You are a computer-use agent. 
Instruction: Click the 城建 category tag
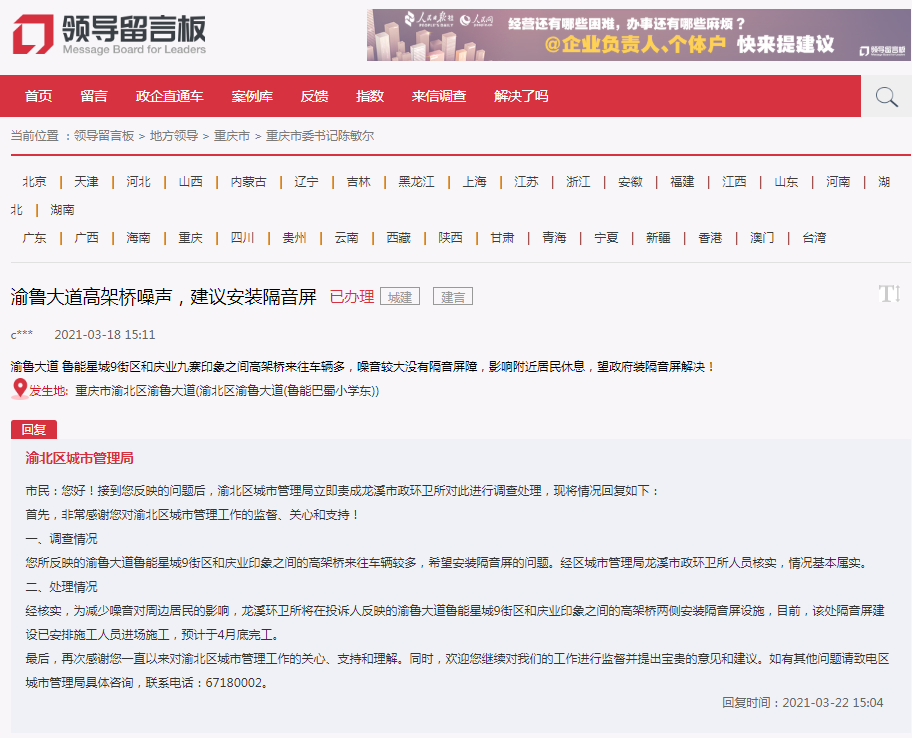tap(400, 297)
